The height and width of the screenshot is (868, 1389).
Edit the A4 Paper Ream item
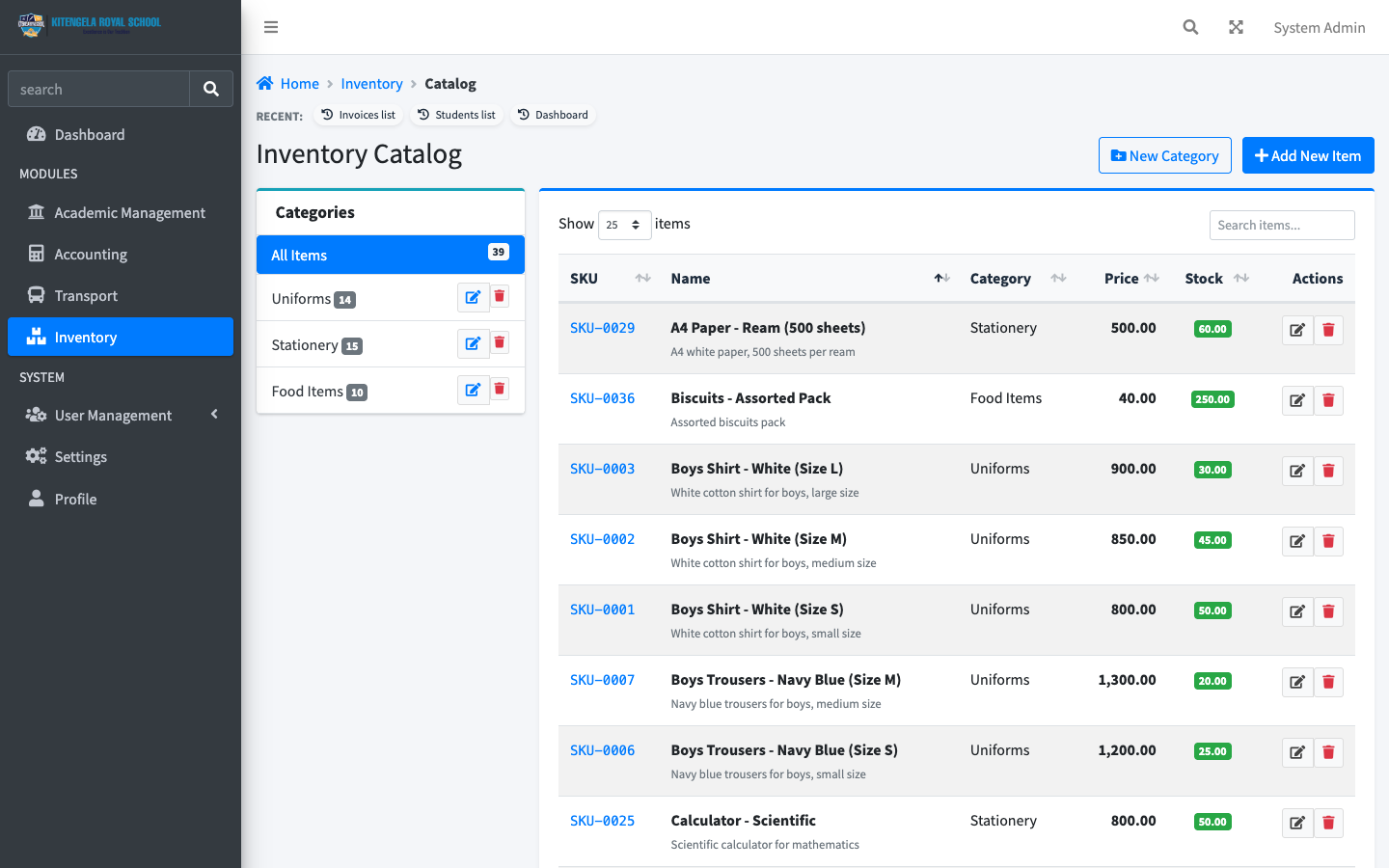point(1297,330)
